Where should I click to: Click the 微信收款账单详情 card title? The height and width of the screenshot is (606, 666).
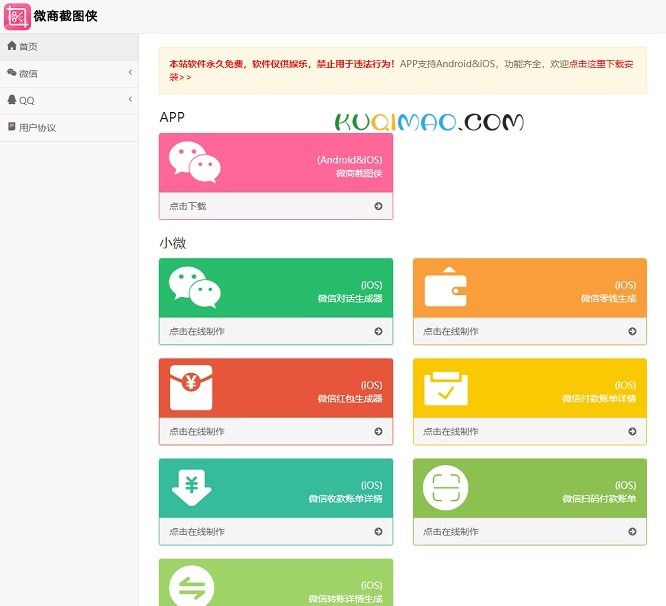345,499
